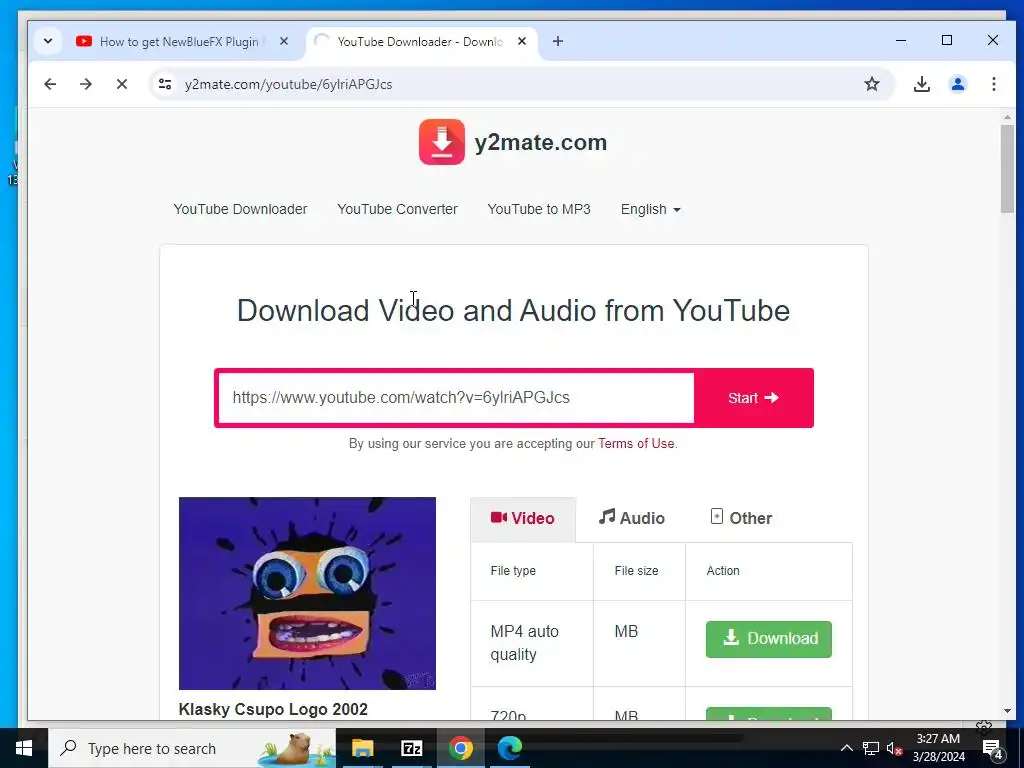This screenshot has height=768, width=1024.
Task: Click the page vertical scrollbar thumb
Action: point(1007,168)
